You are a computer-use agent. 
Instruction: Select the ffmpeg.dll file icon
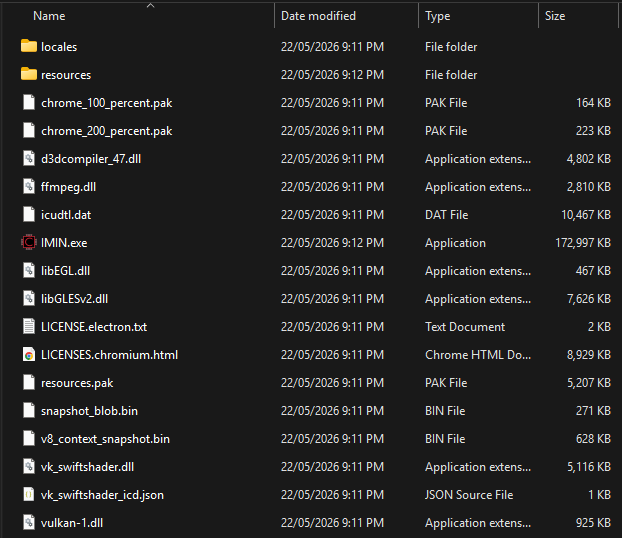point(29,186)
